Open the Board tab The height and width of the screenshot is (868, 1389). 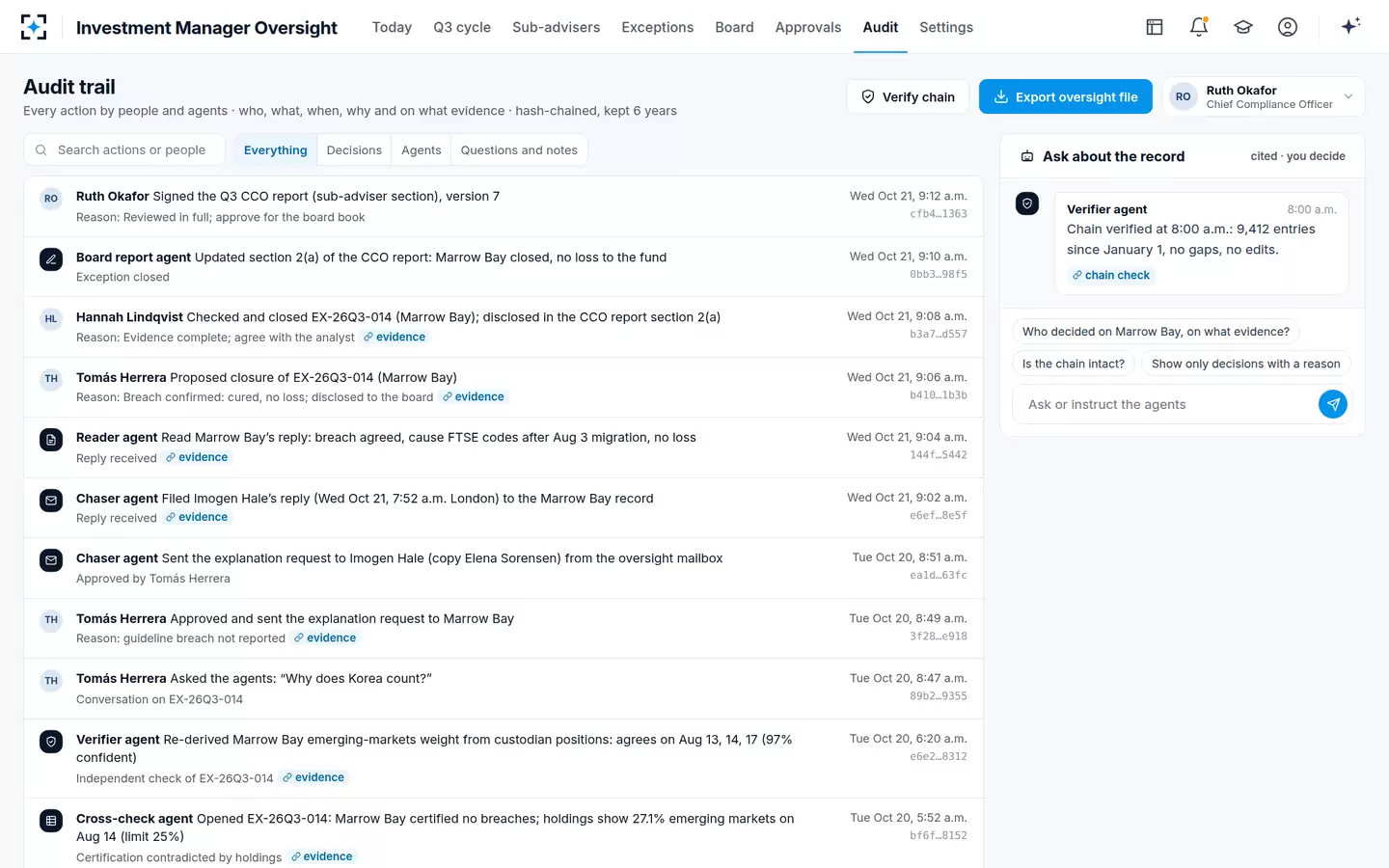coord(734,27)
